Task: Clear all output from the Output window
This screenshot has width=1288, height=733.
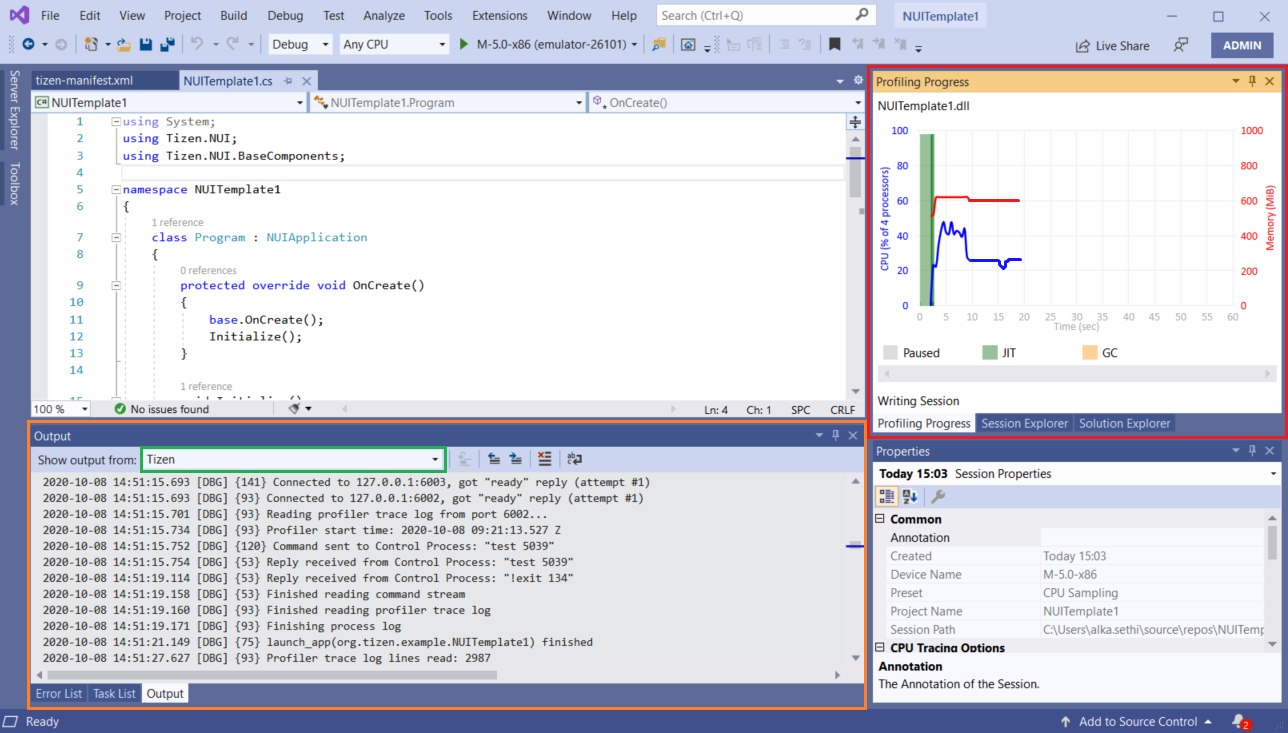Action: tap(544, 458)
